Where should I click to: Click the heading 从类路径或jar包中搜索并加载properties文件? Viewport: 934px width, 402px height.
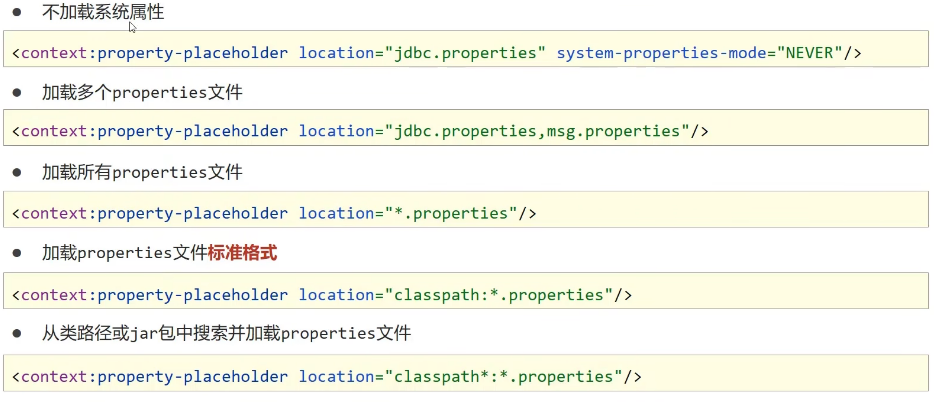coord(226,334)
